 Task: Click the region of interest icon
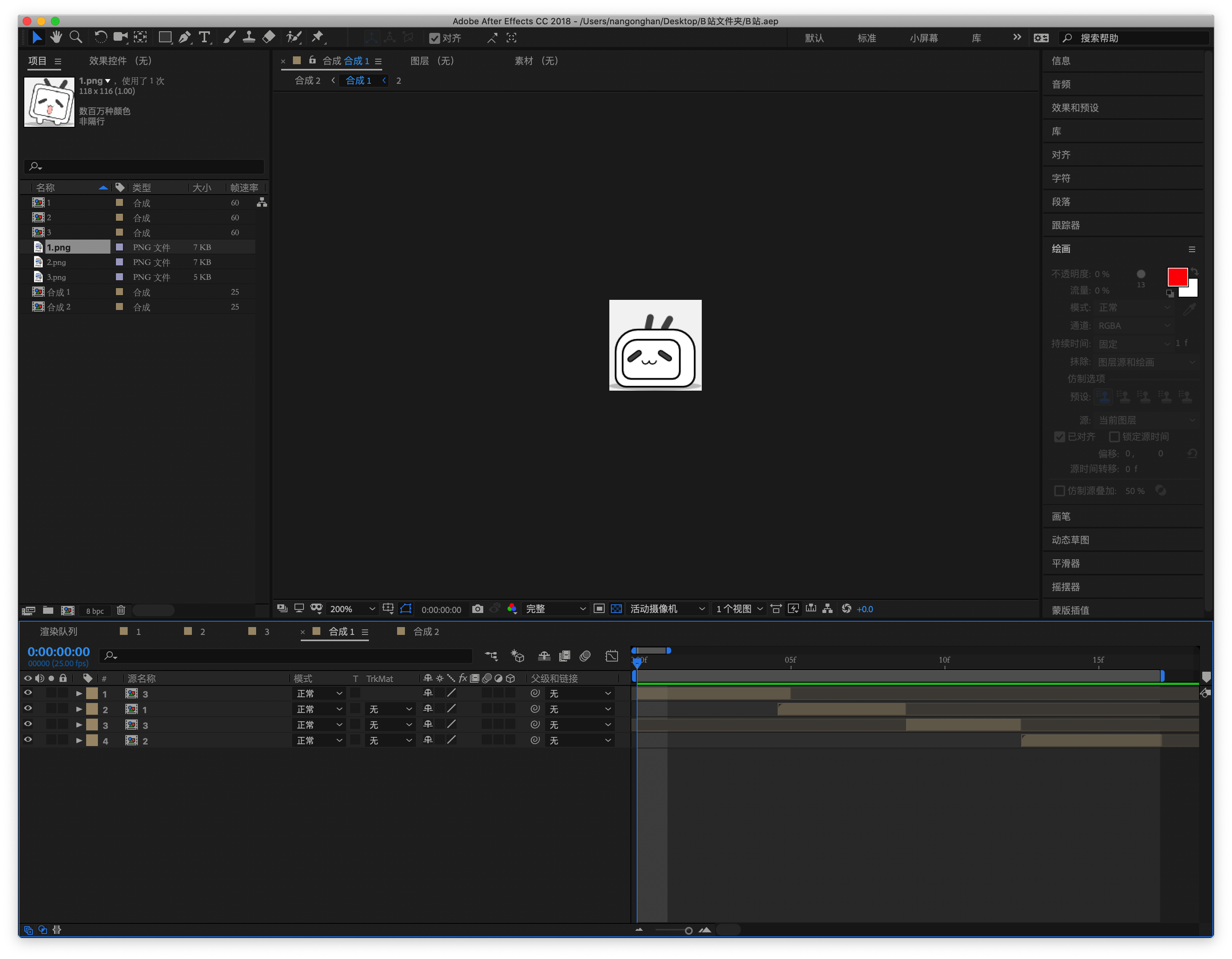599,609
